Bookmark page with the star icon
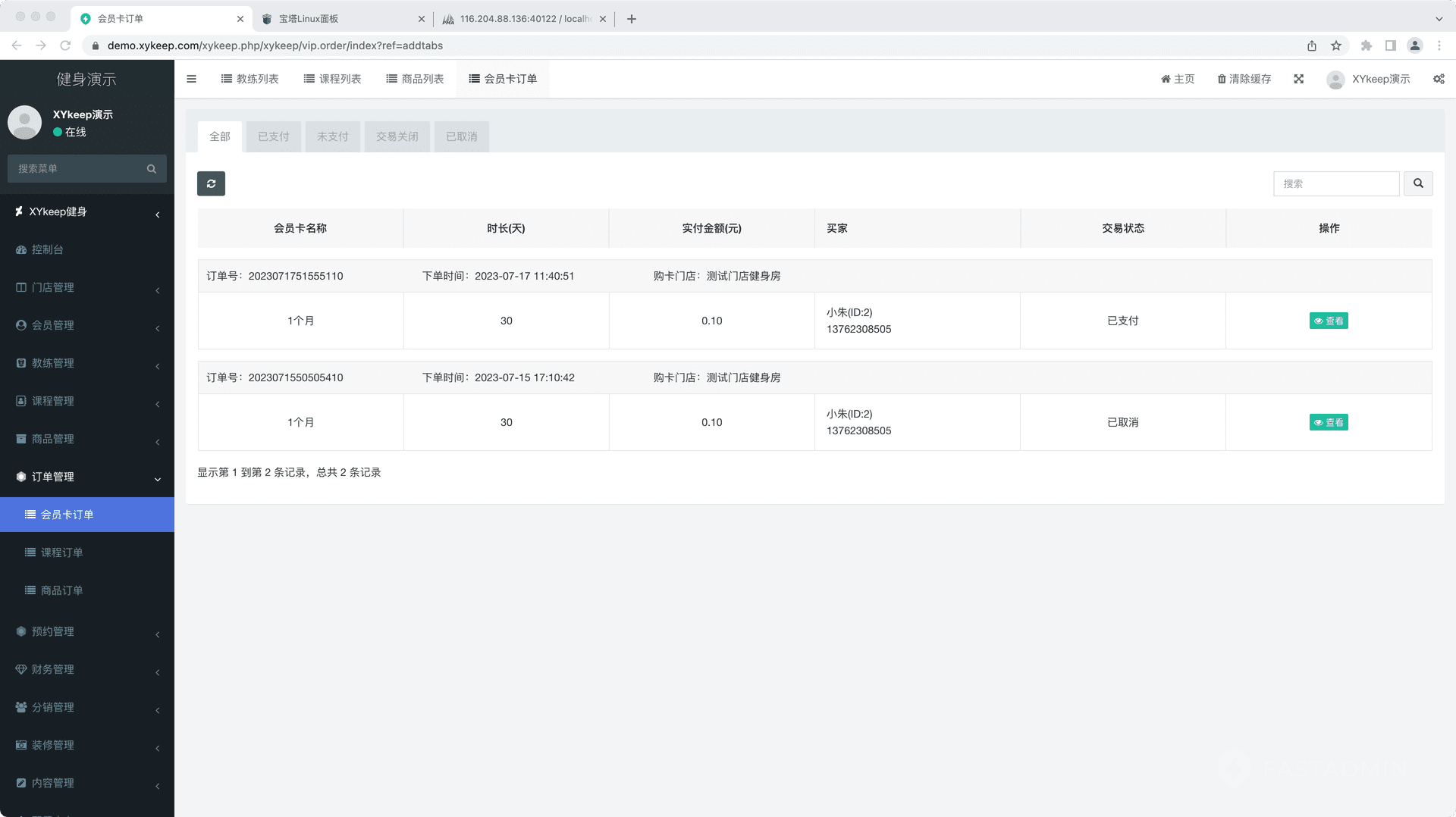The height and width of the screenshot is (817, 1456). coord(1336,45)
